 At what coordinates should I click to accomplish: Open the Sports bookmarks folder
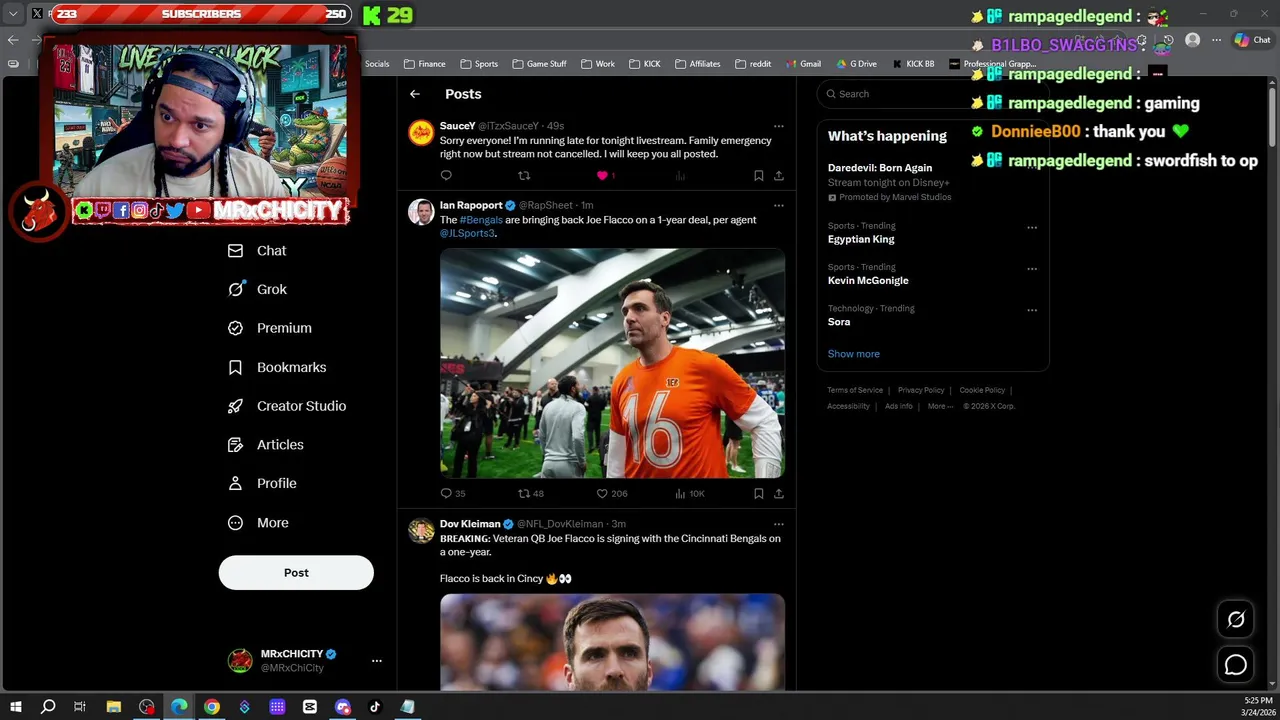[478, 64]
